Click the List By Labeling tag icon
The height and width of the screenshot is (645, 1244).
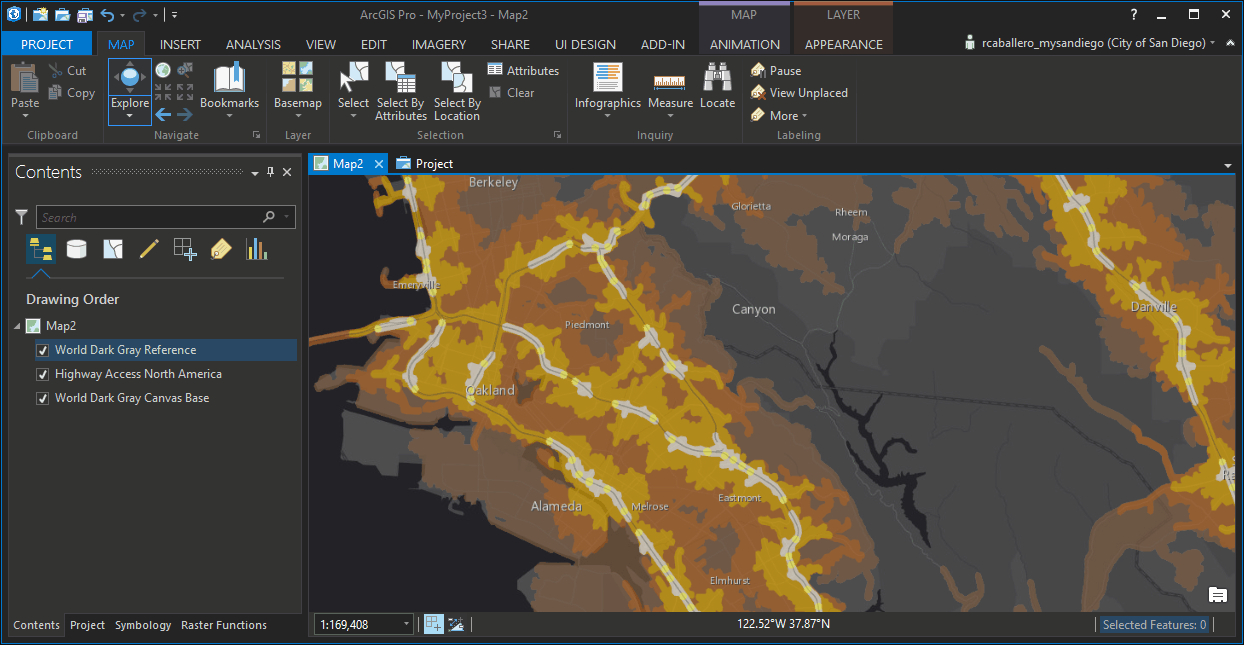coord(221,249)
